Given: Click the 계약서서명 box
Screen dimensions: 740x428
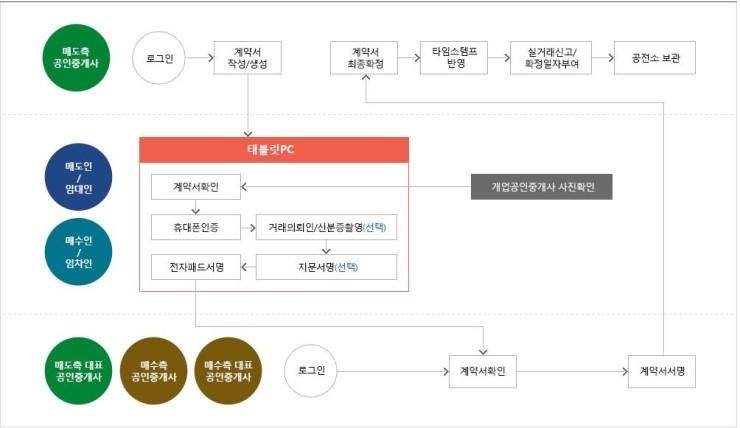Looking at the screenshot, I should point(662,372).
